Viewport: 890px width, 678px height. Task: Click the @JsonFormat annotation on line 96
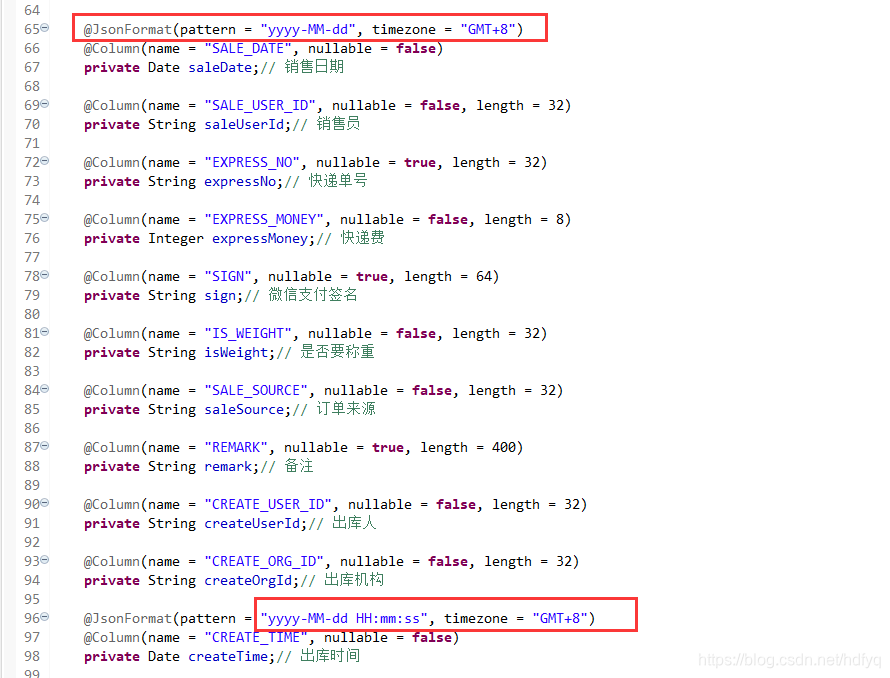[128, 618]
